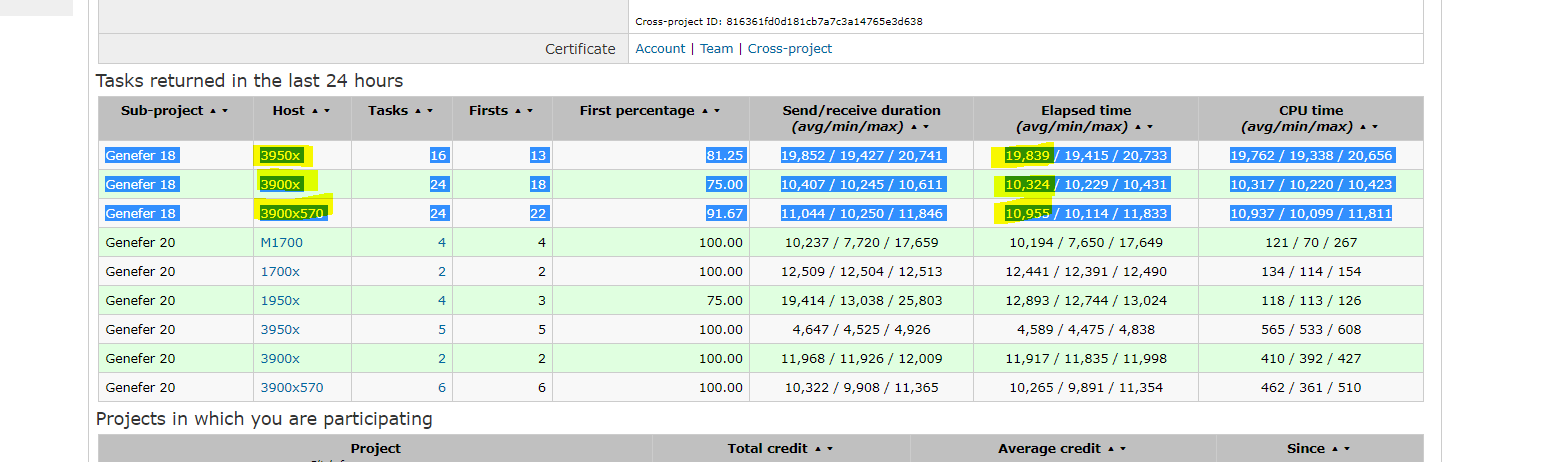
Task: Open host 3950x in Genefer 20 row
Action: (x=280, y=329)
